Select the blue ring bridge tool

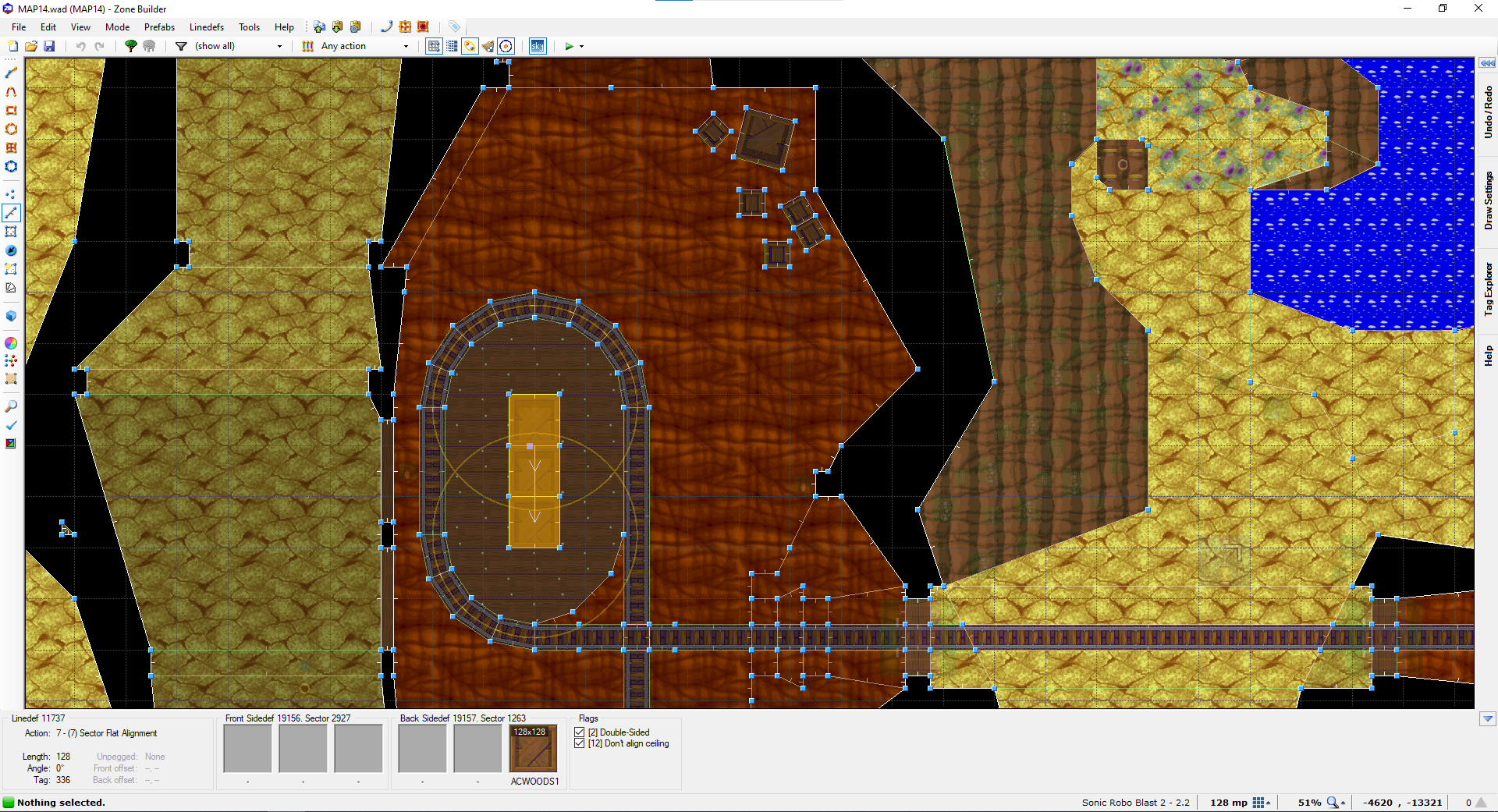11,166
